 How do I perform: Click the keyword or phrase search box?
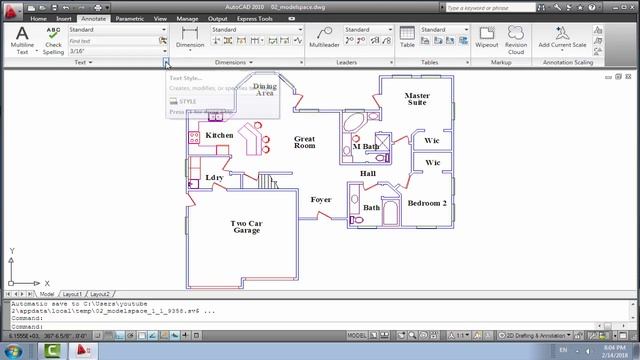click(490, 8)
